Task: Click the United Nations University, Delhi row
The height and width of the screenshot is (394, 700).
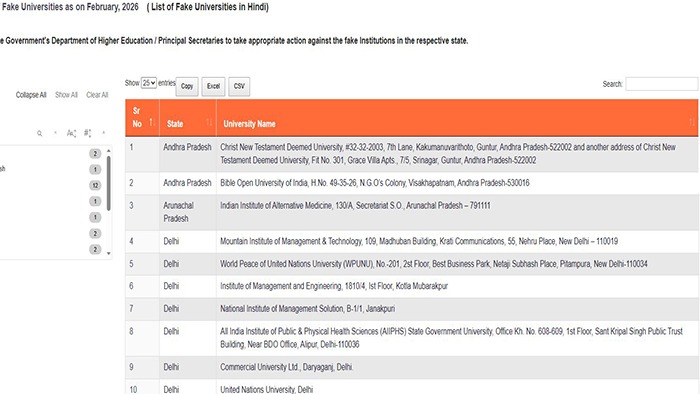Action: point(412,387)
